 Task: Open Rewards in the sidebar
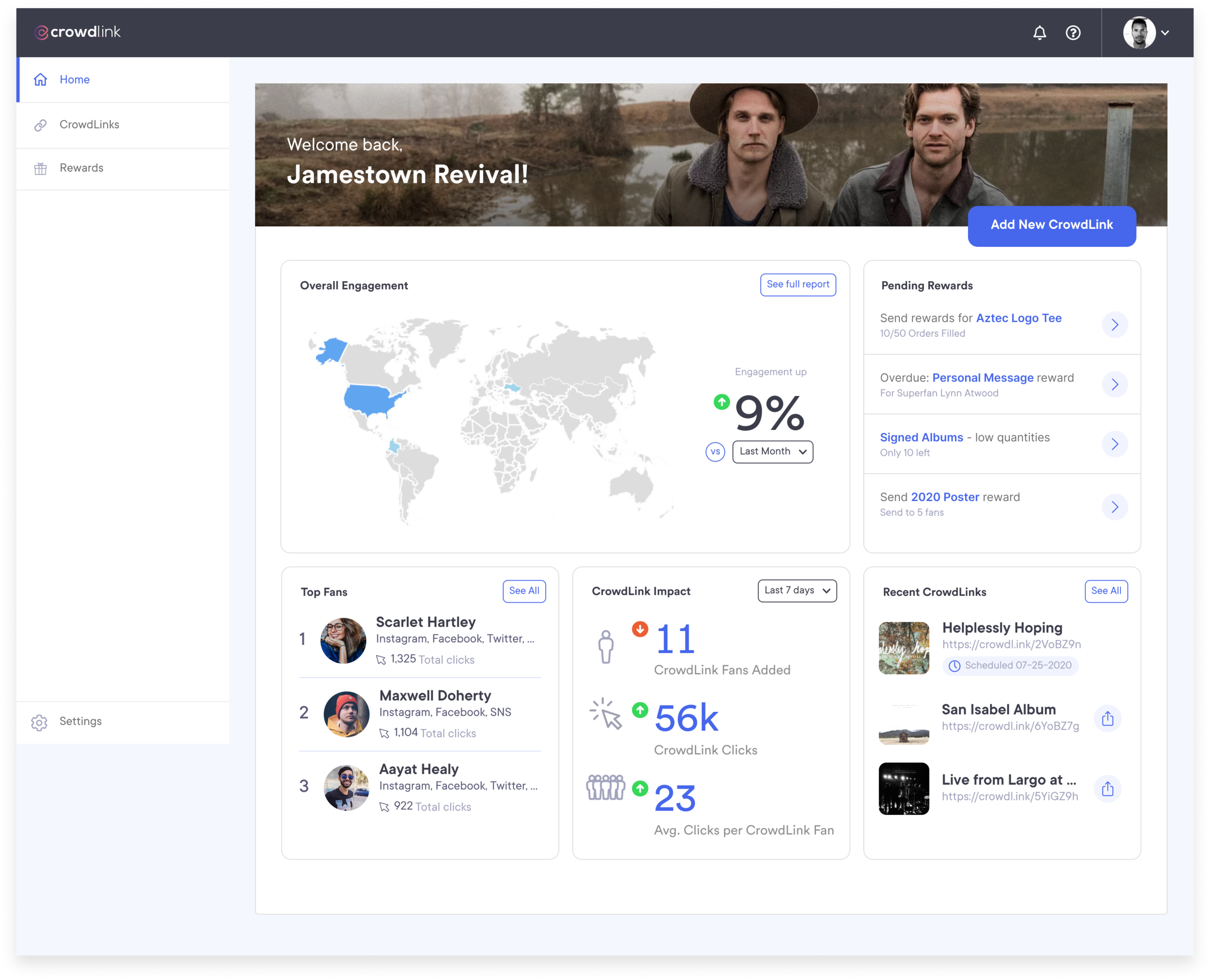pos(81,168)
